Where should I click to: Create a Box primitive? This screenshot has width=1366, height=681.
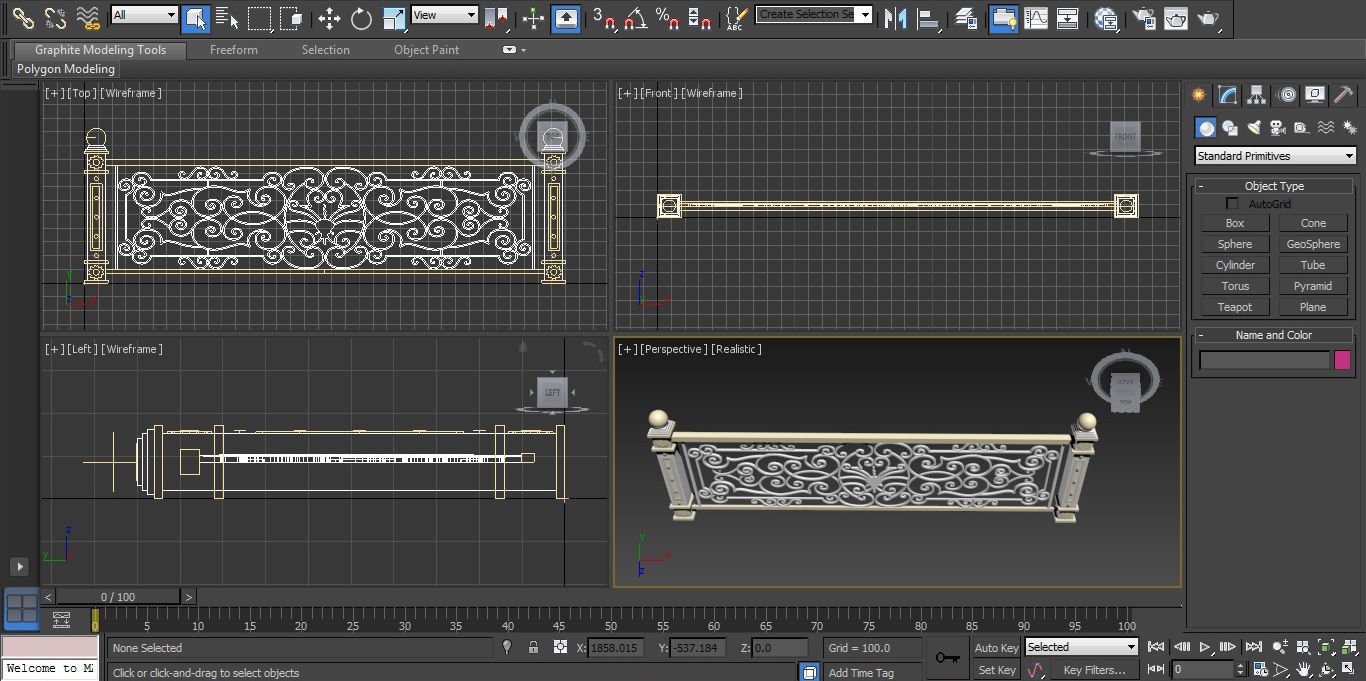tap(1235, 223)
